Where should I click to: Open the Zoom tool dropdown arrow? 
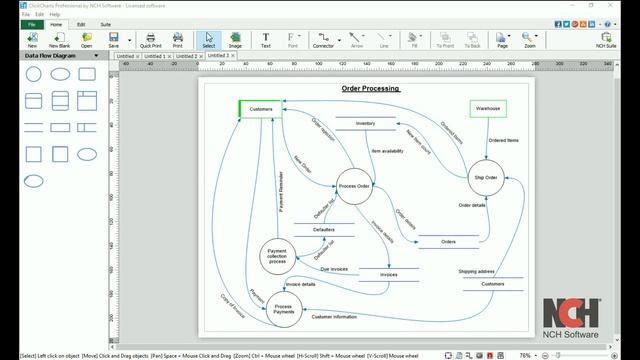(536, 36)
